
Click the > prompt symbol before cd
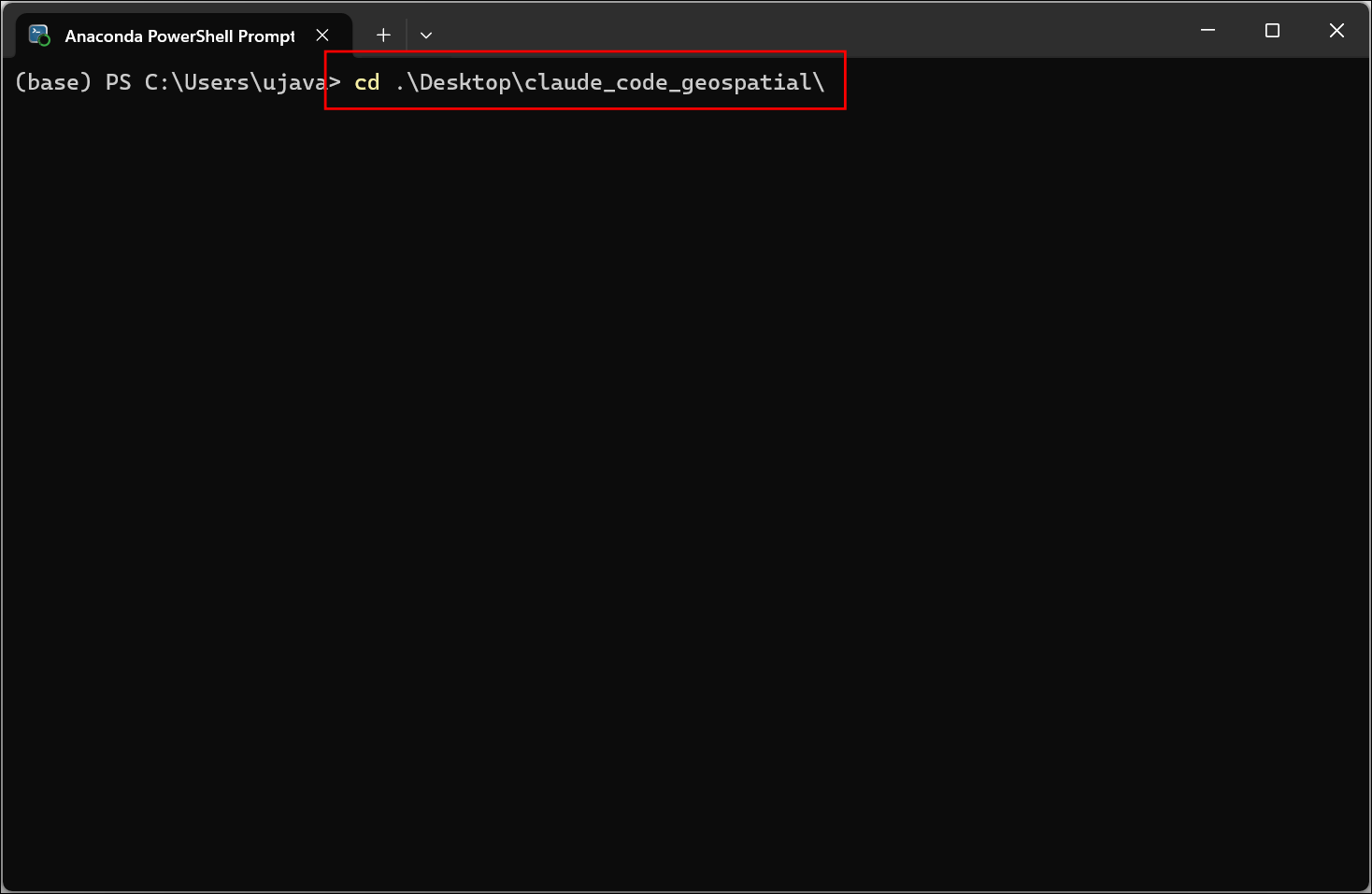coord(335,82)
